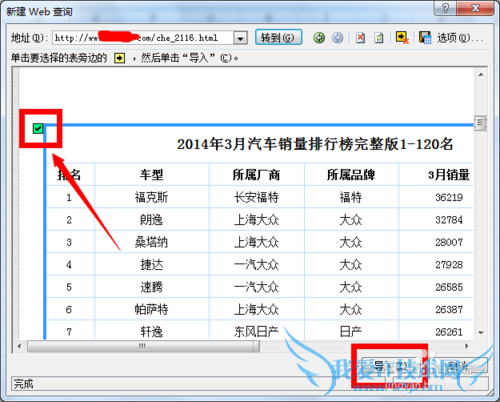Screen dimensions: 500x402
Task: Close the 新建 Web 查询 dialog
Action: click(x=475, y=7)
